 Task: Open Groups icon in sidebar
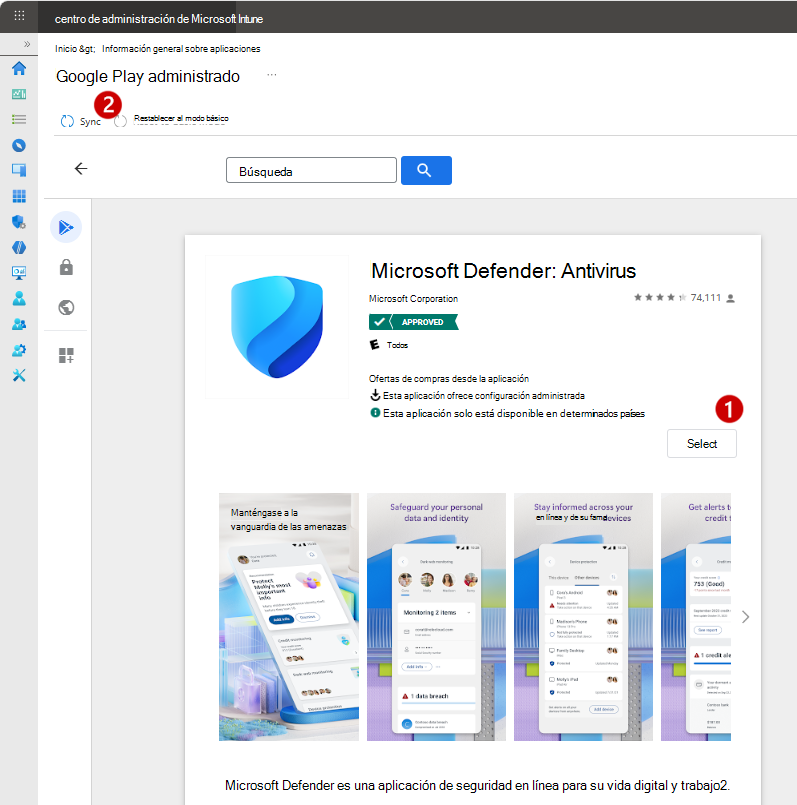(19, 324)
